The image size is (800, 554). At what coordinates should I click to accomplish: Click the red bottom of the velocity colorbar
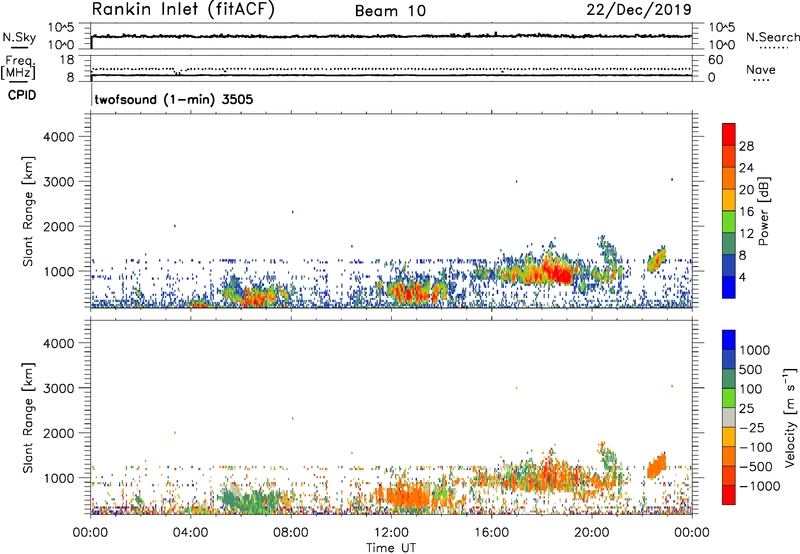pyautogui.click(x=729, y=495)
